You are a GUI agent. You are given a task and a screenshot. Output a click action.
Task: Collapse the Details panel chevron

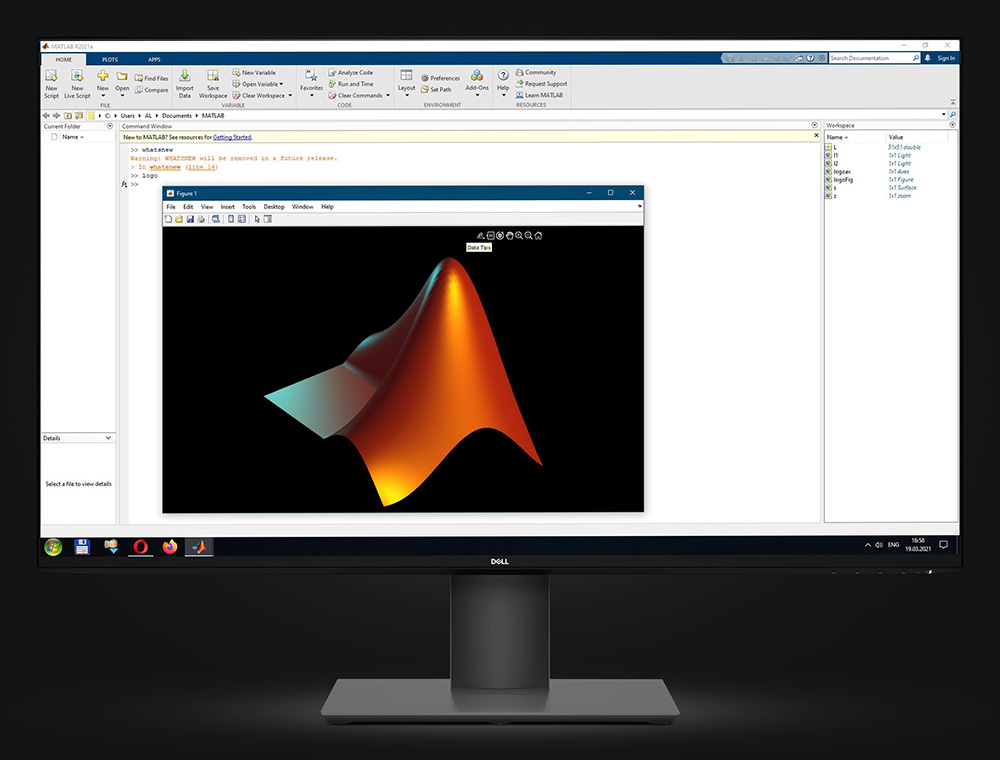pos(108,437)
